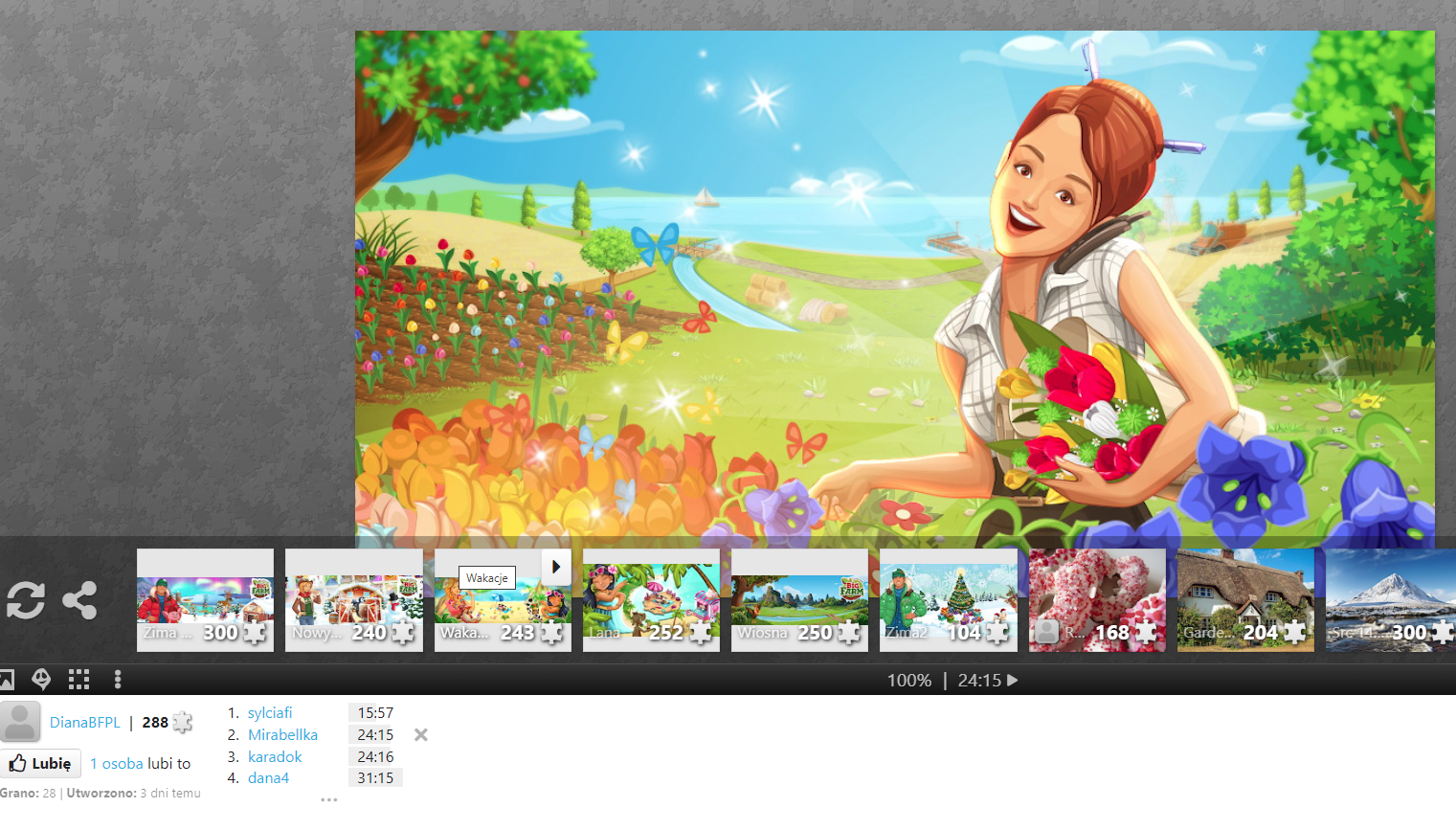This screenshot has height=830, width=1456.
Task: Open the Lana 252-piece puzzle thumbnail
Action: coord(651,600)
